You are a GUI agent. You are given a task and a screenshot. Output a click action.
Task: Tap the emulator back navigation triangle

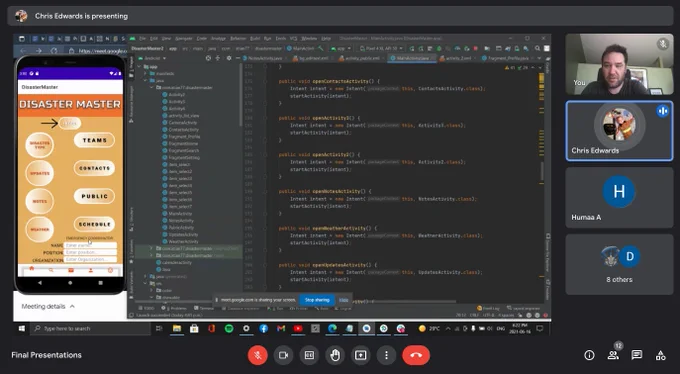(x=40, y=283)
